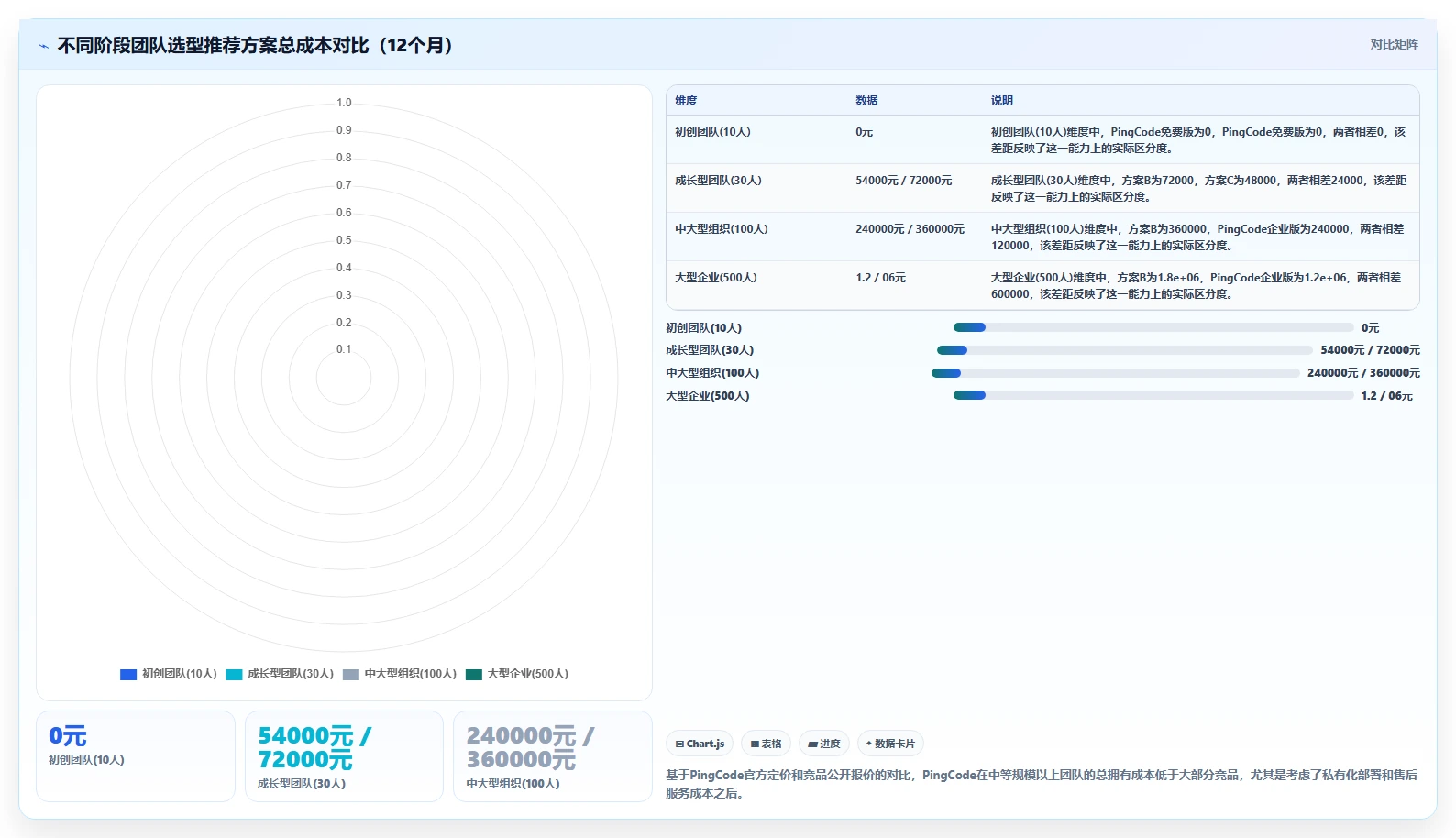Click the chart title 不同阶段团队选型推荐方案总成本对比

(255, 46)
